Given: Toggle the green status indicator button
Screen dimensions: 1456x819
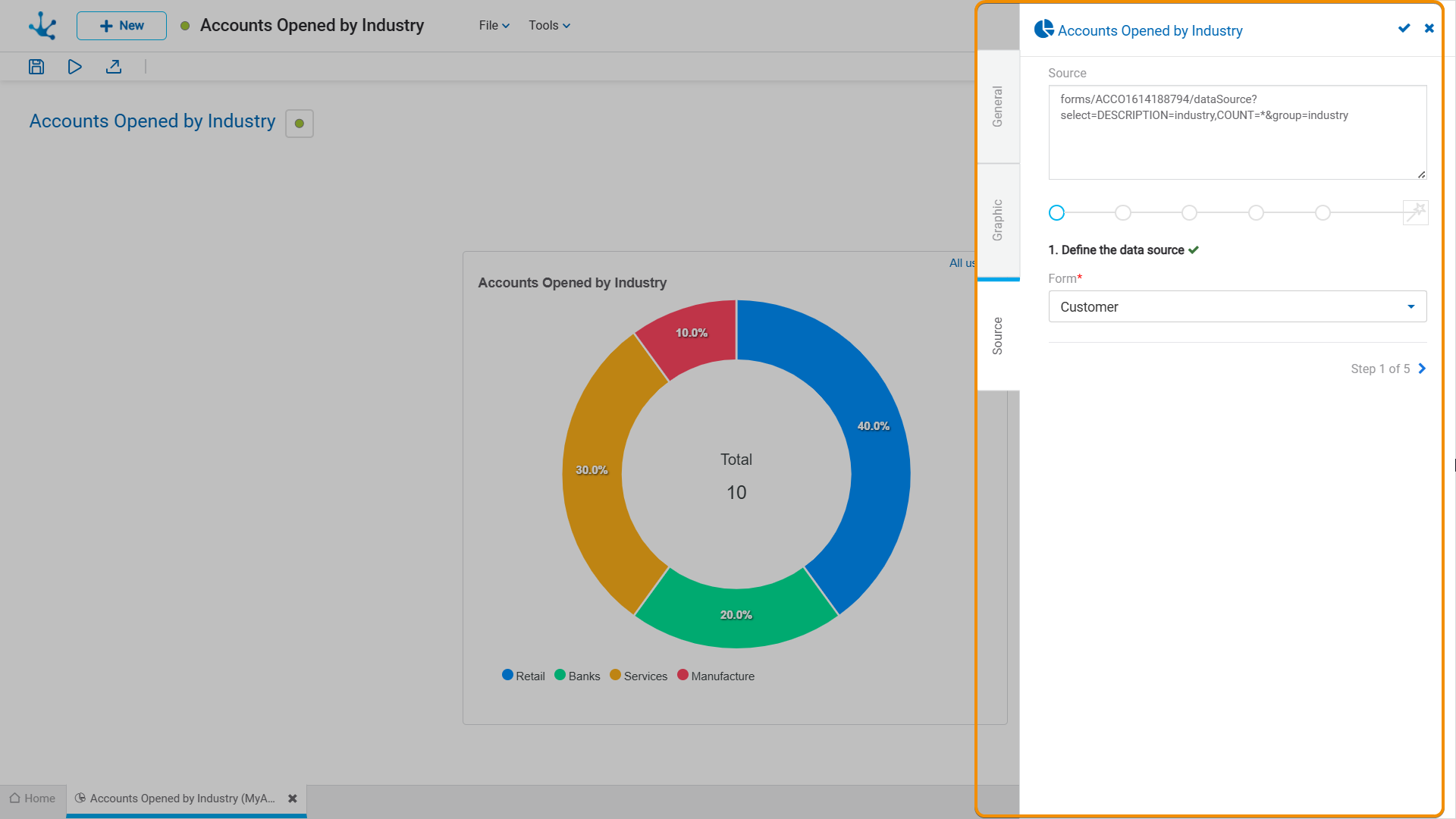Looking at the screenshot, I should click(x=300, y=124).
